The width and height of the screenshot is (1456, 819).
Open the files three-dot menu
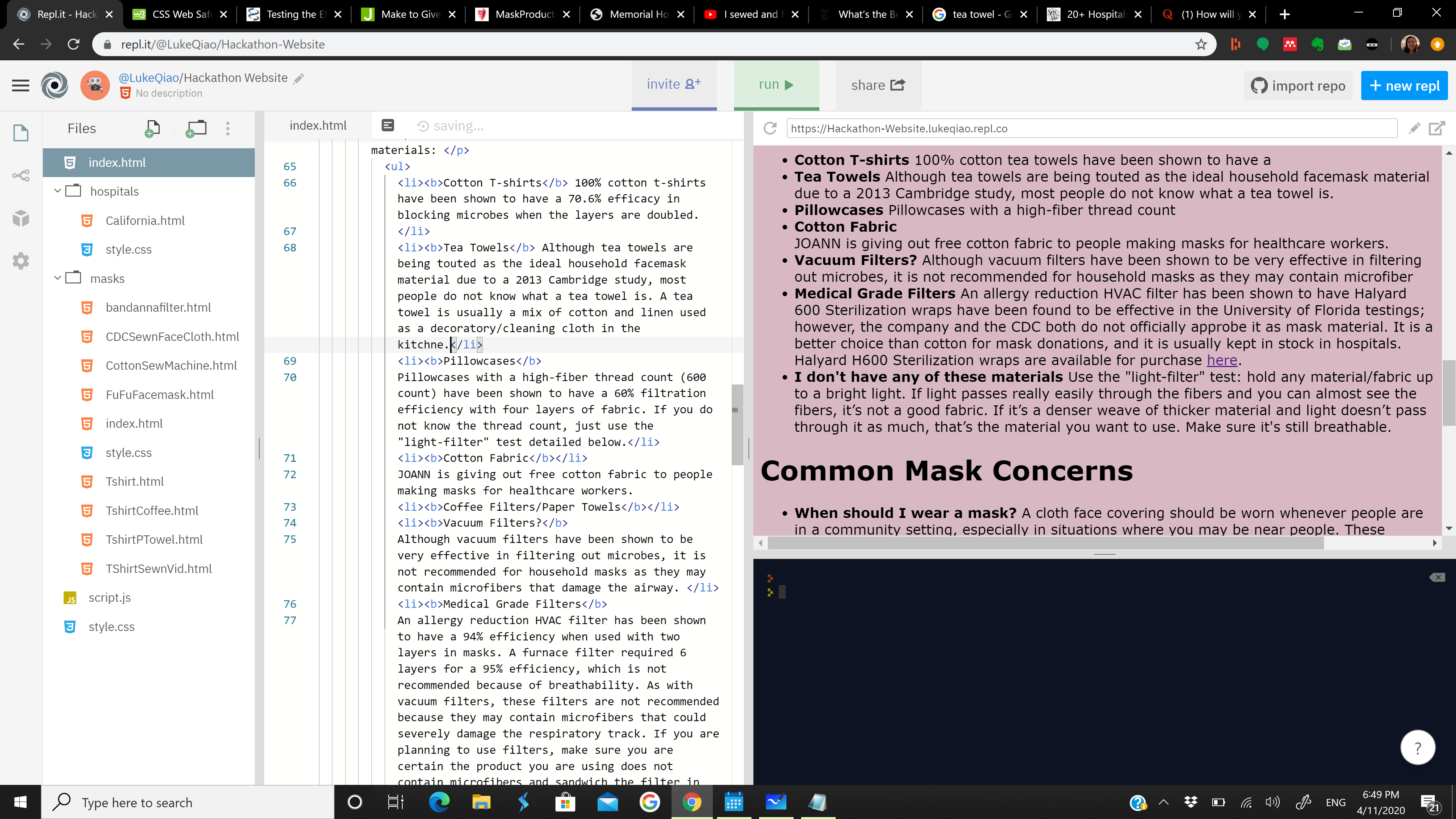228,128
